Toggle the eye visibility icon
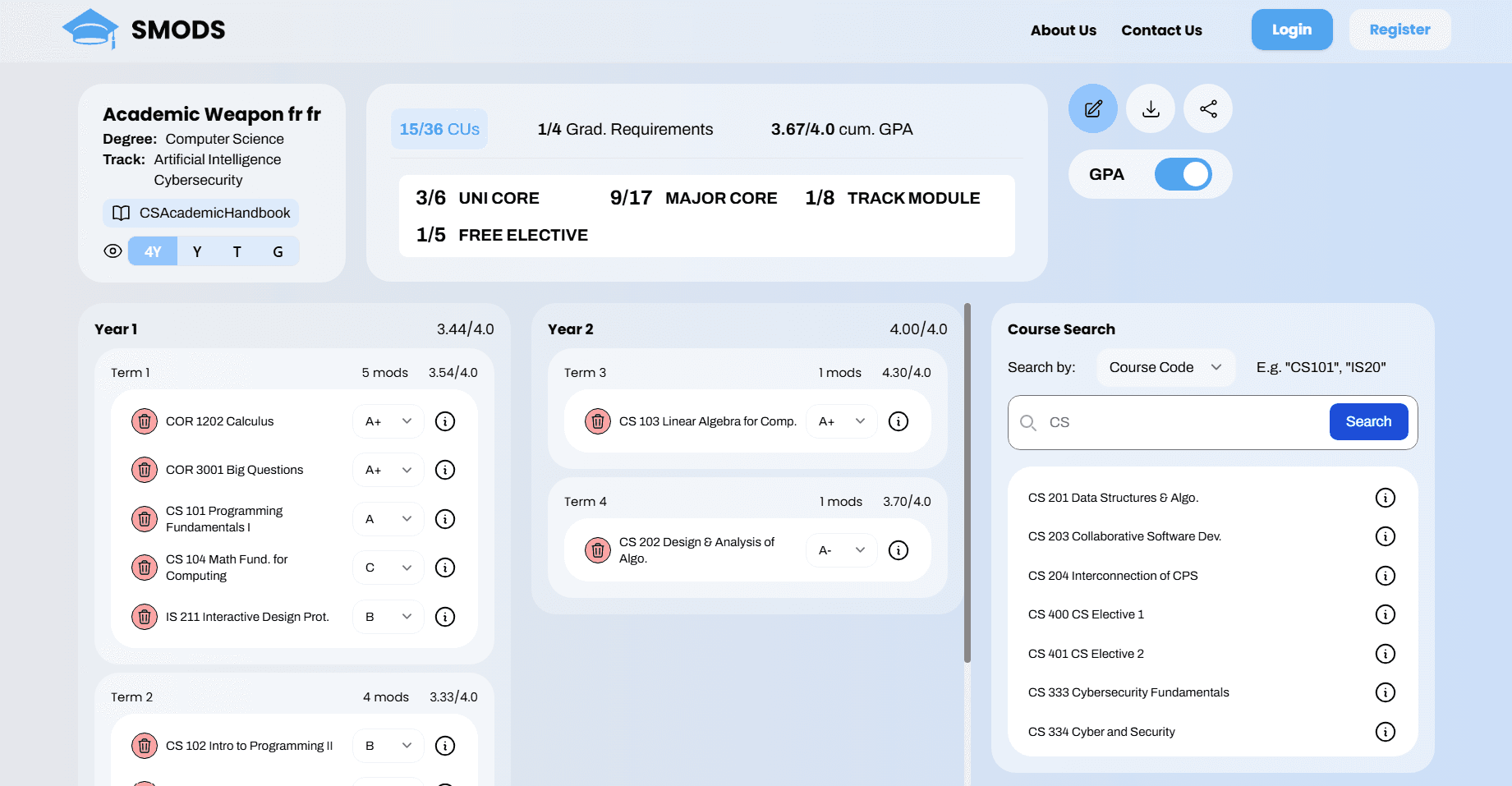The width and height of the screenshot is (1512, 786). pyautogui.click(x=113, y=251)
